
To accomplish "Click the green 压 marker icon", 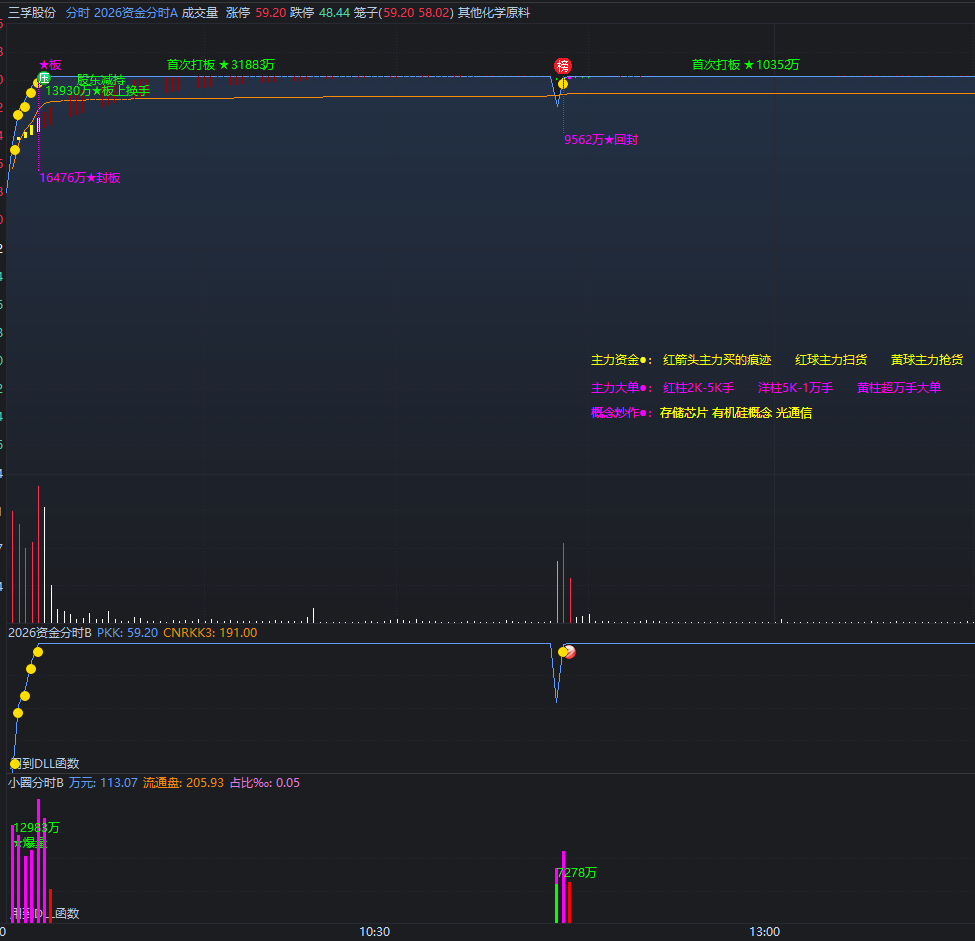I will pyautogui.click(x=44, y=78).
